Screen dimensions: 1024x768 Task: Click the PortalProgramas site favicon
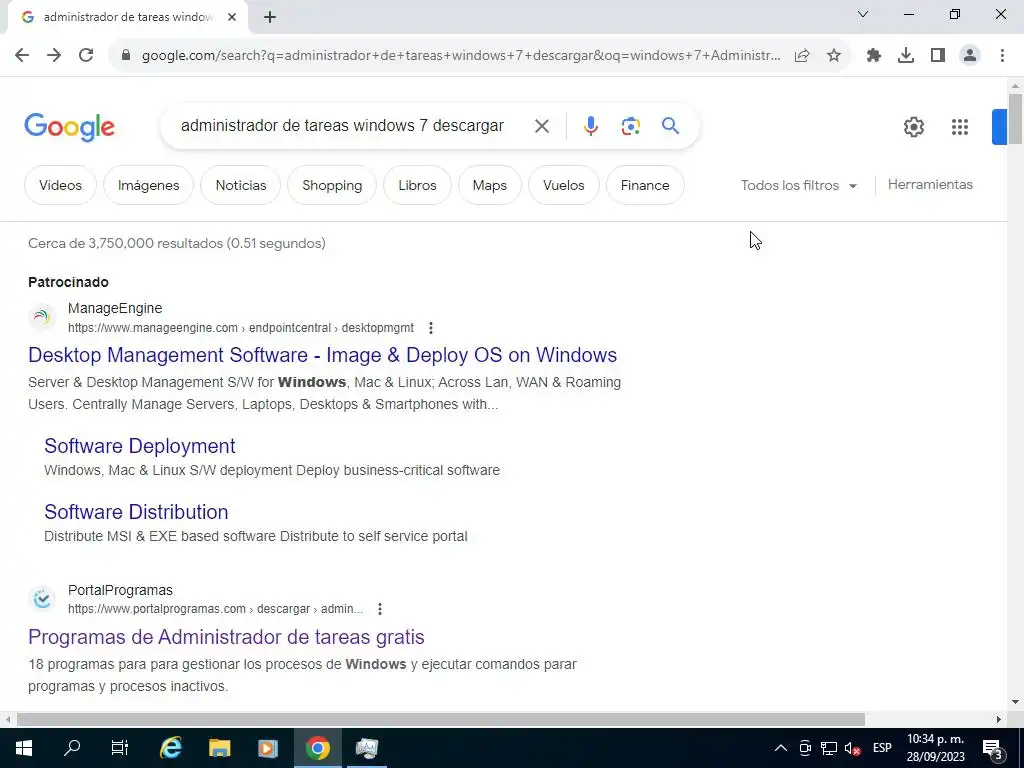(42, 599)
